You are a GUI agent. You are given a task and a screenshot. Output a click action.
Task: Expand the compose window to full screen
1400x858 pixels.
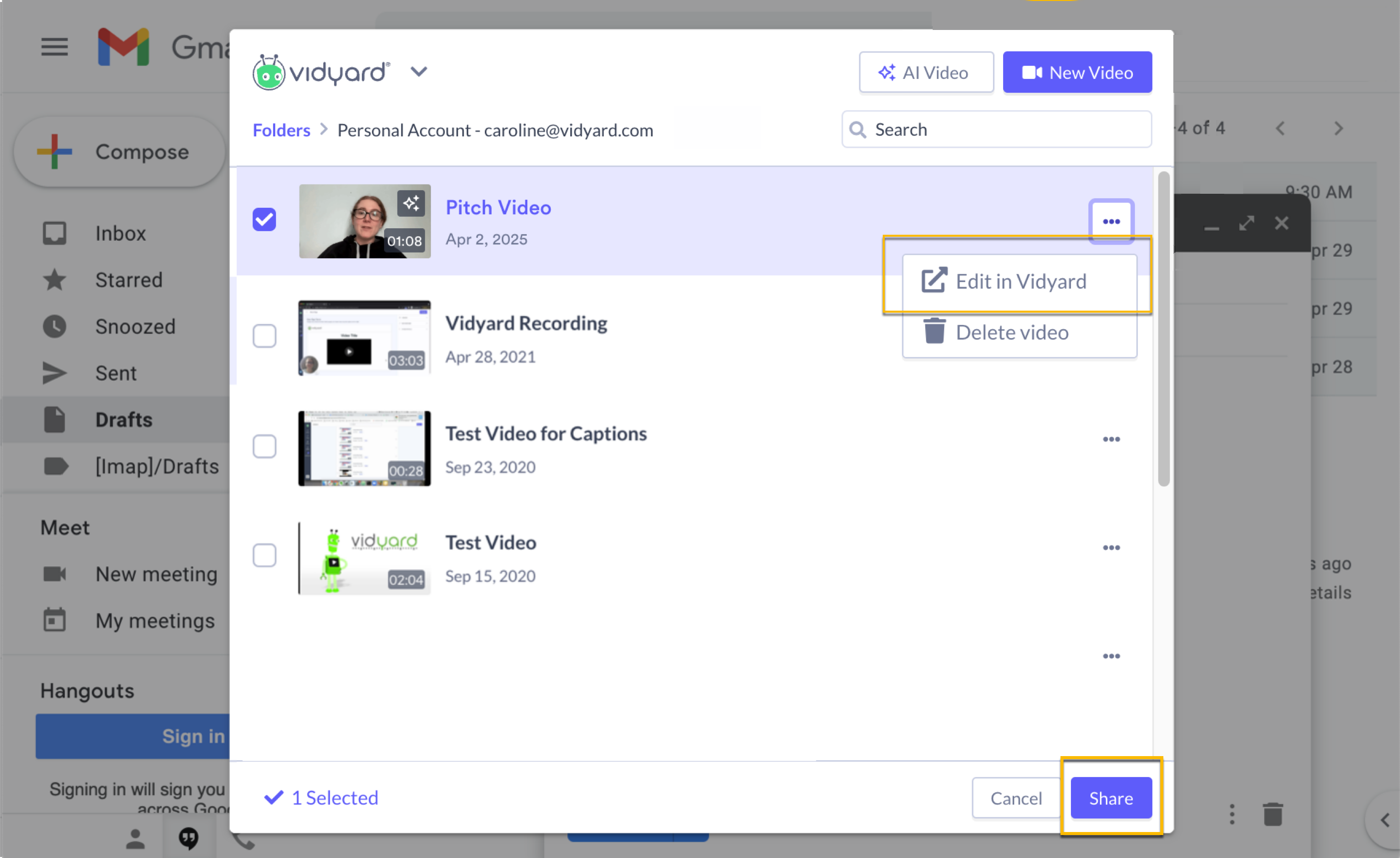point(1247,223)
